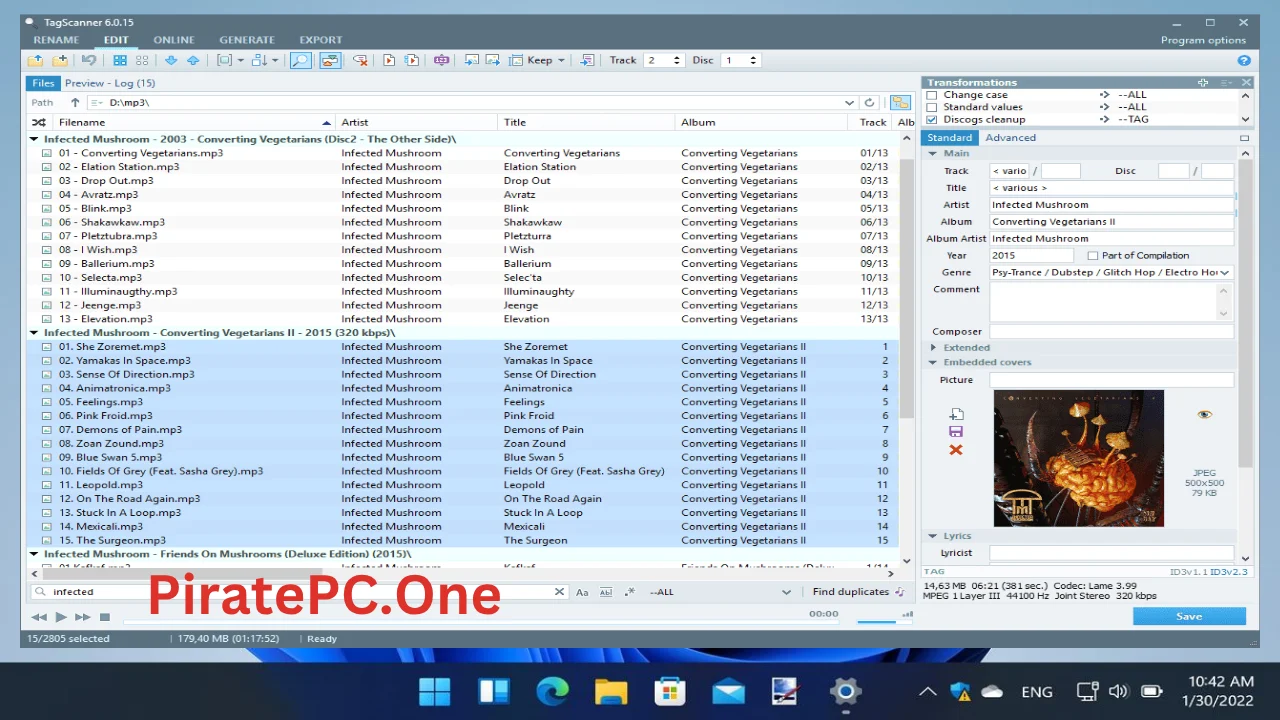Click the auto-number tracks icon

pos(587,60)
